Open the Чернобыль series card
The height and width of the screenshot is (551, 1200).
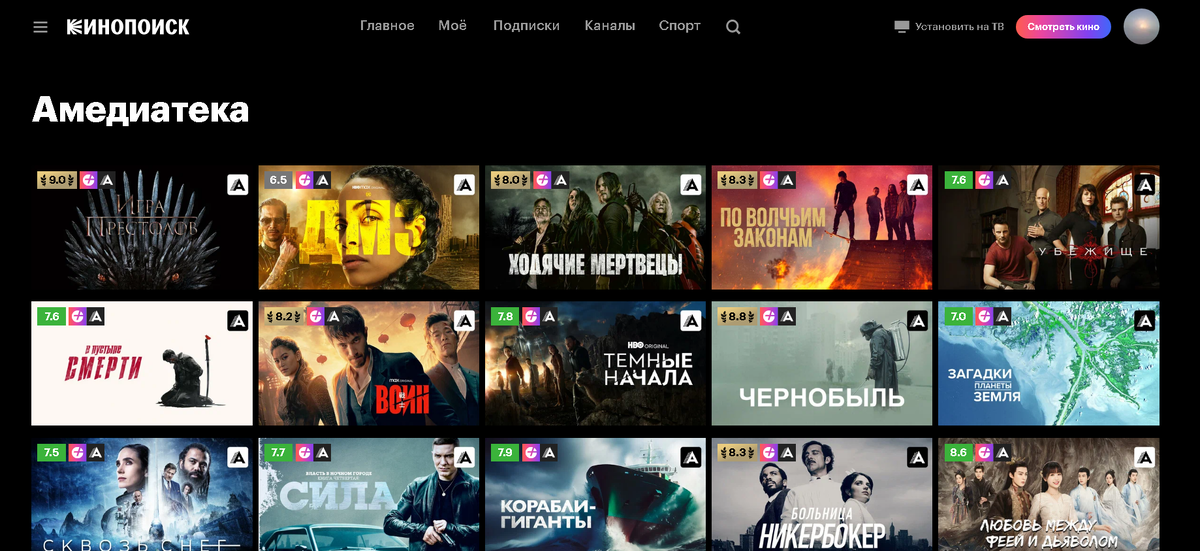[822, 364]
